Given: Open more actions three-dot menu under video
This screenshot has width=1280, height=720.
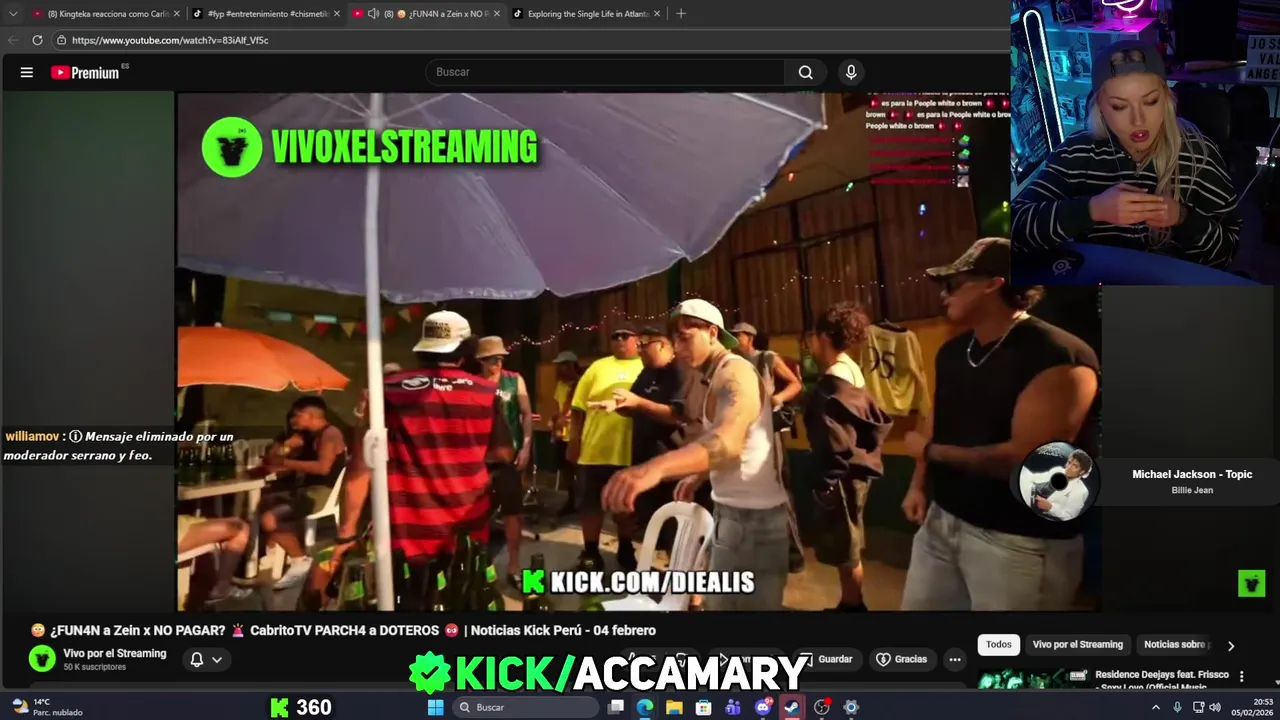Looking at the screenshot, I should pos(955,659).
